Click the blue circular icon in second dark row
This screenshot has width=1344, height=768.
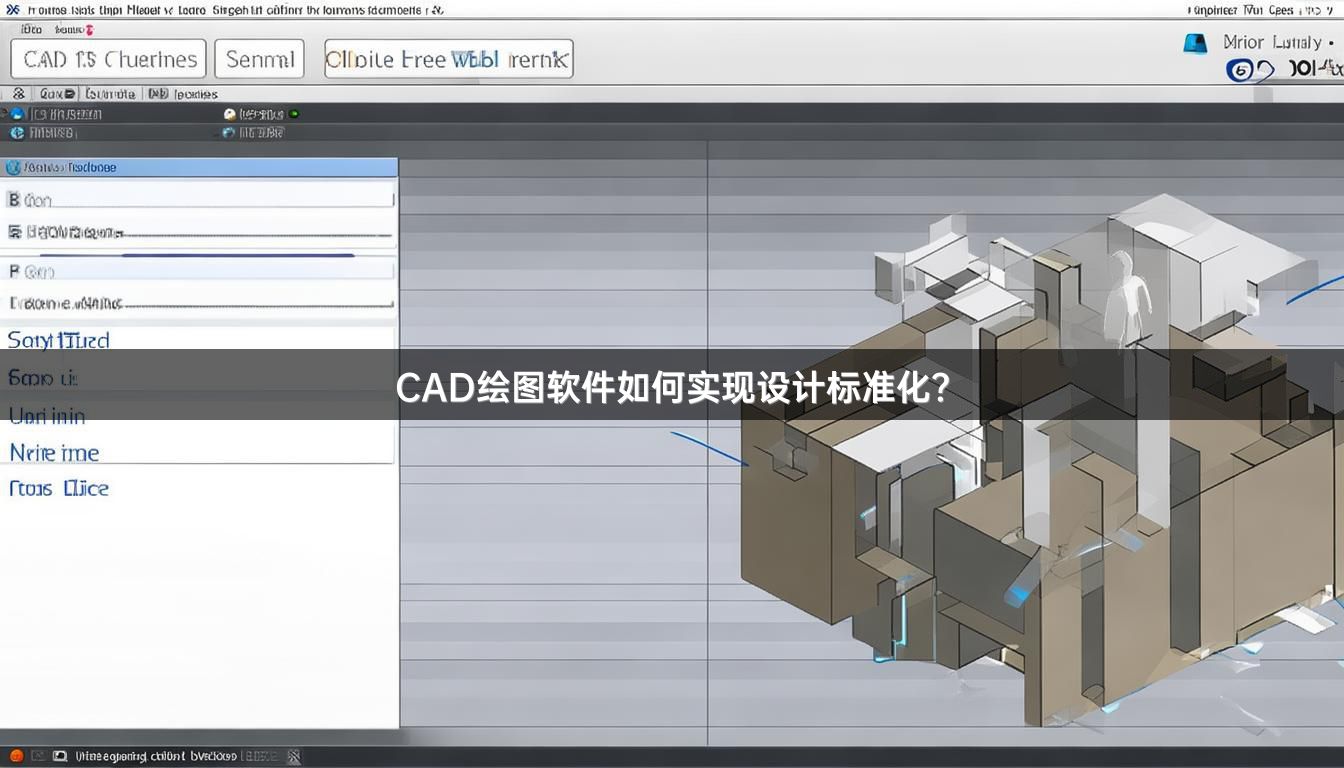coord(16,132)
